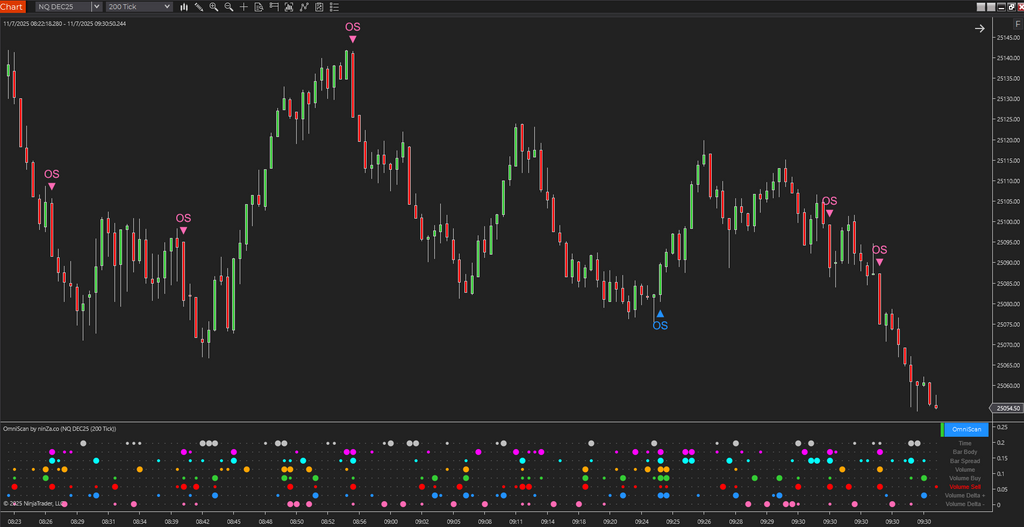The image size is (1024, 527).
Task: Open the list-style toolbar icon
Action: tap(334, 7)
